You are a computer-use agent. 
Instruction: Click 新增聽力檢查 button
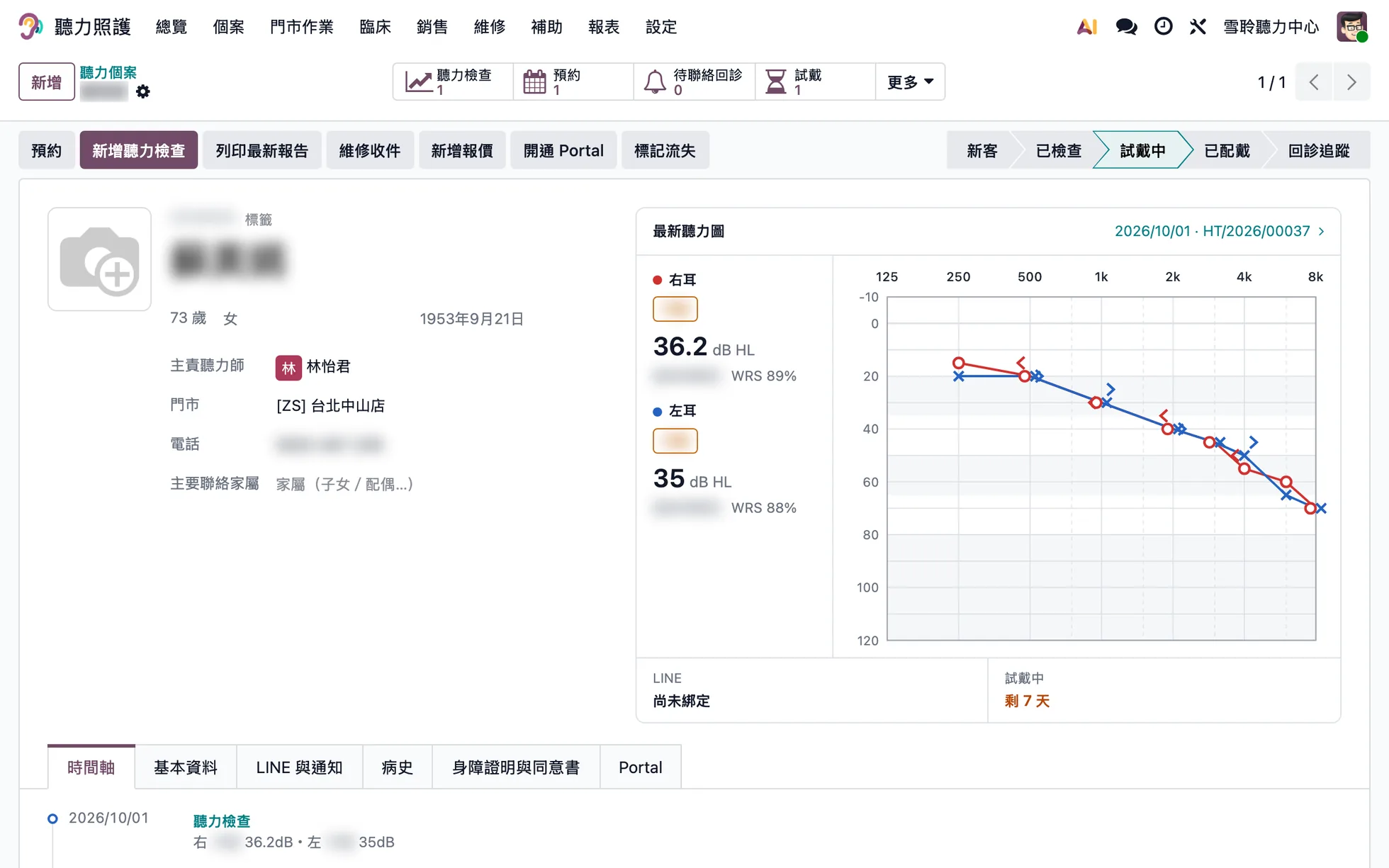[139, 150]
